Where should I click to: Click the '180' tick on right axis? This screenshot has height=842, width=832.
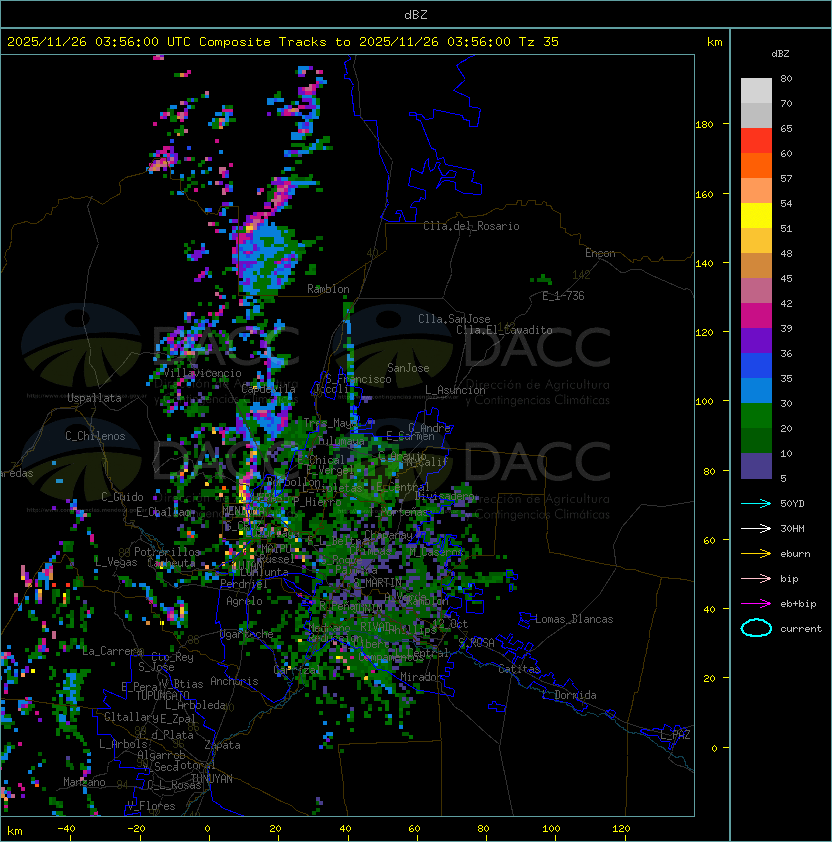[x=704, y=125]
